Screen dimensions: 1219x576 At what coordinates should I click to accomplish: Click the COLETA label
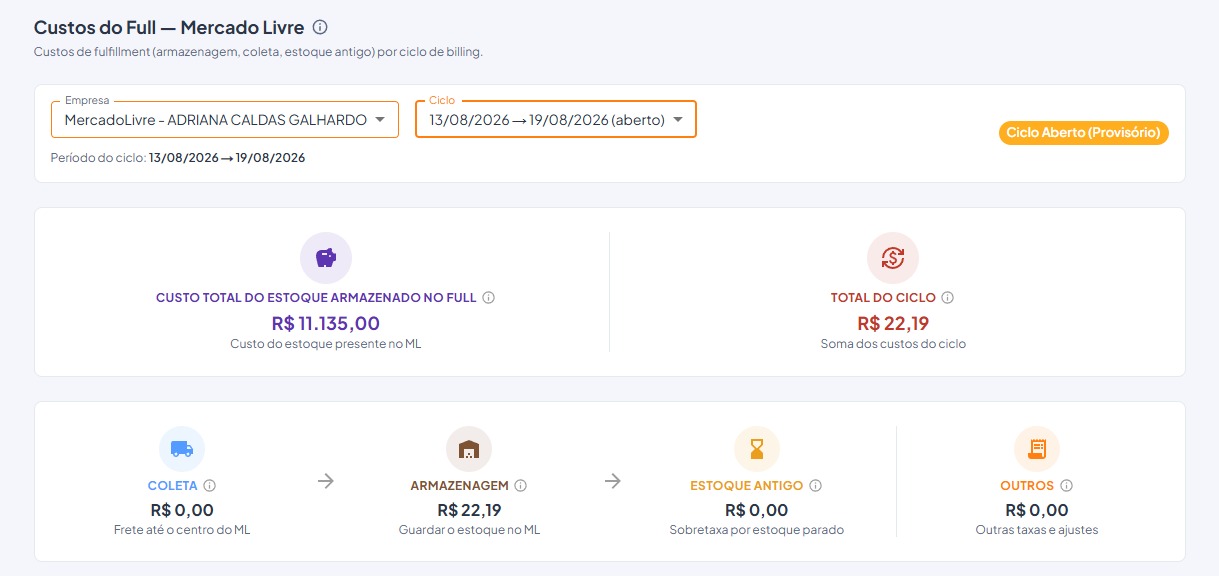pyautogui.click(x=172, y=486)
